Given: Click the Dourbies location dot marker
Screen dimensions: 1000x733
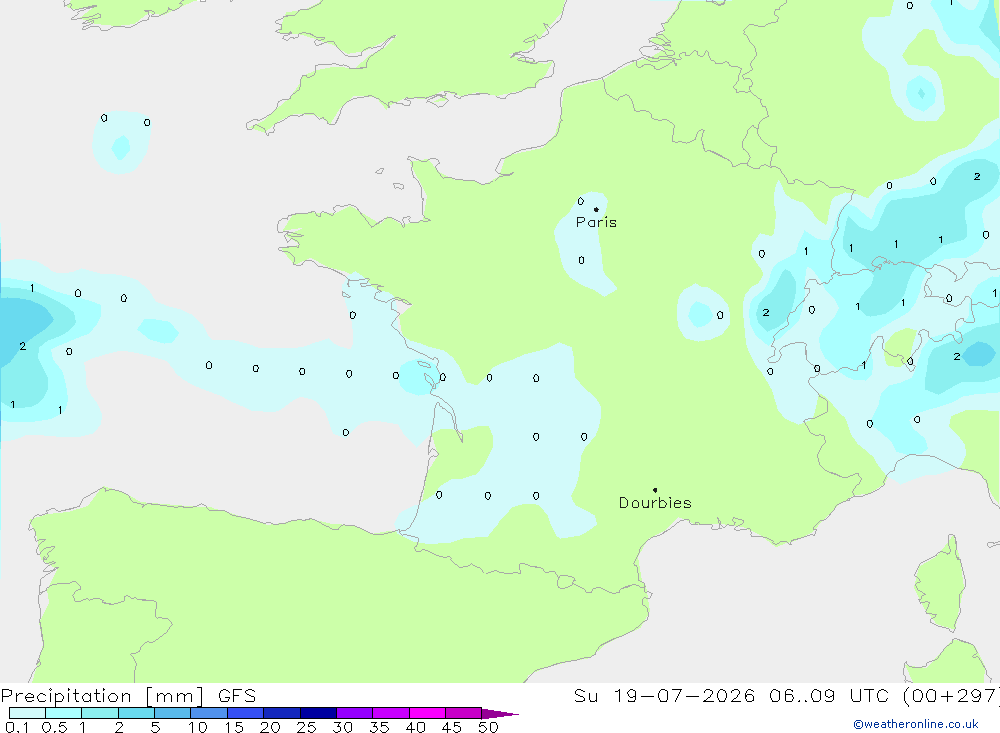Looking at the screenshot, I should tap(655, 490).
